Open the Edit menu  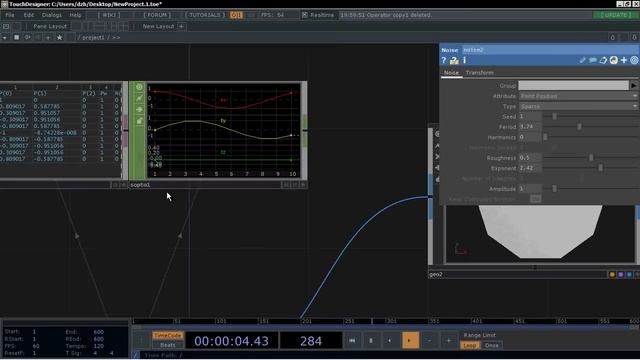[29, 15]
